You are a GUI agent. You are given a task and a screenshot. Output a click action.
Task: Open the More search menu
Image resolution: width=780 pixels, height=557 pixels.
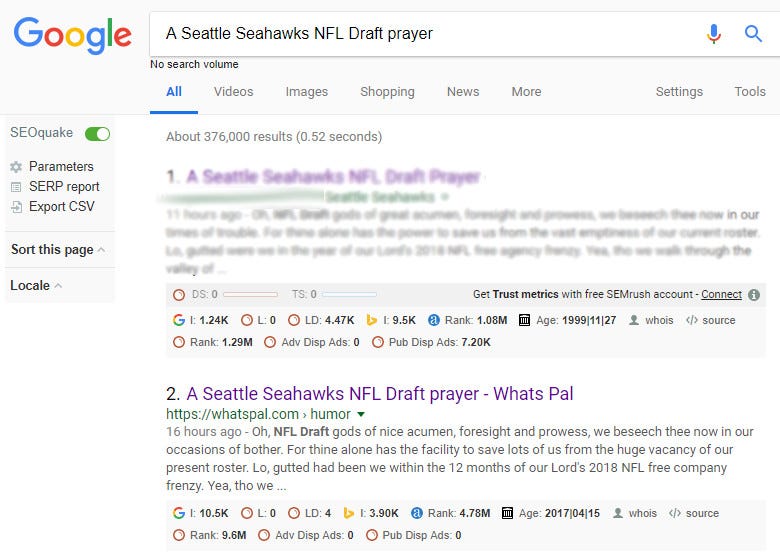[x=526, y=92]
